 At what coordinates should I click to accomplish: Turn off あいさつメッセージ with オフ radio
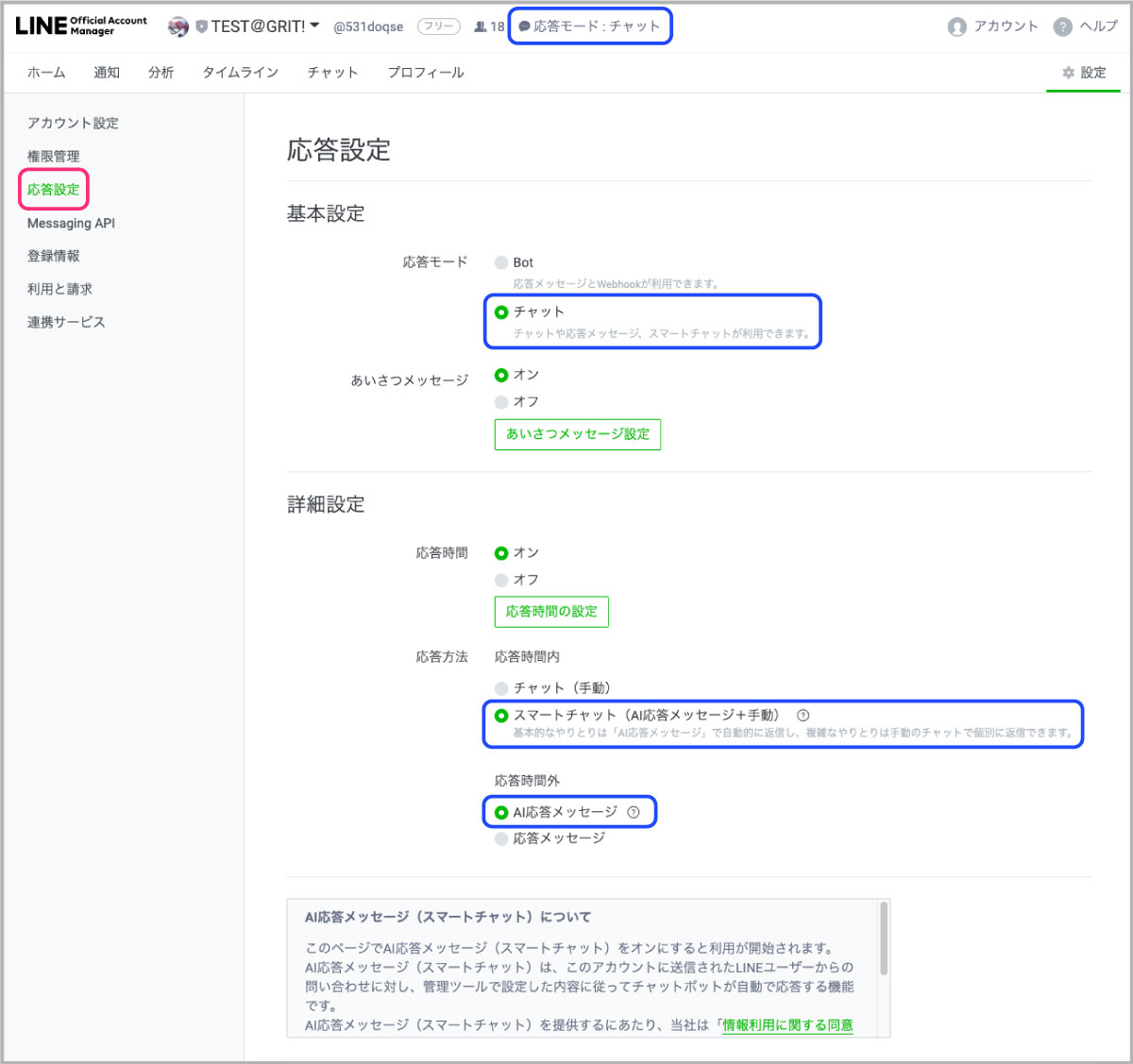pyautogui.click(x=501, y=402)
